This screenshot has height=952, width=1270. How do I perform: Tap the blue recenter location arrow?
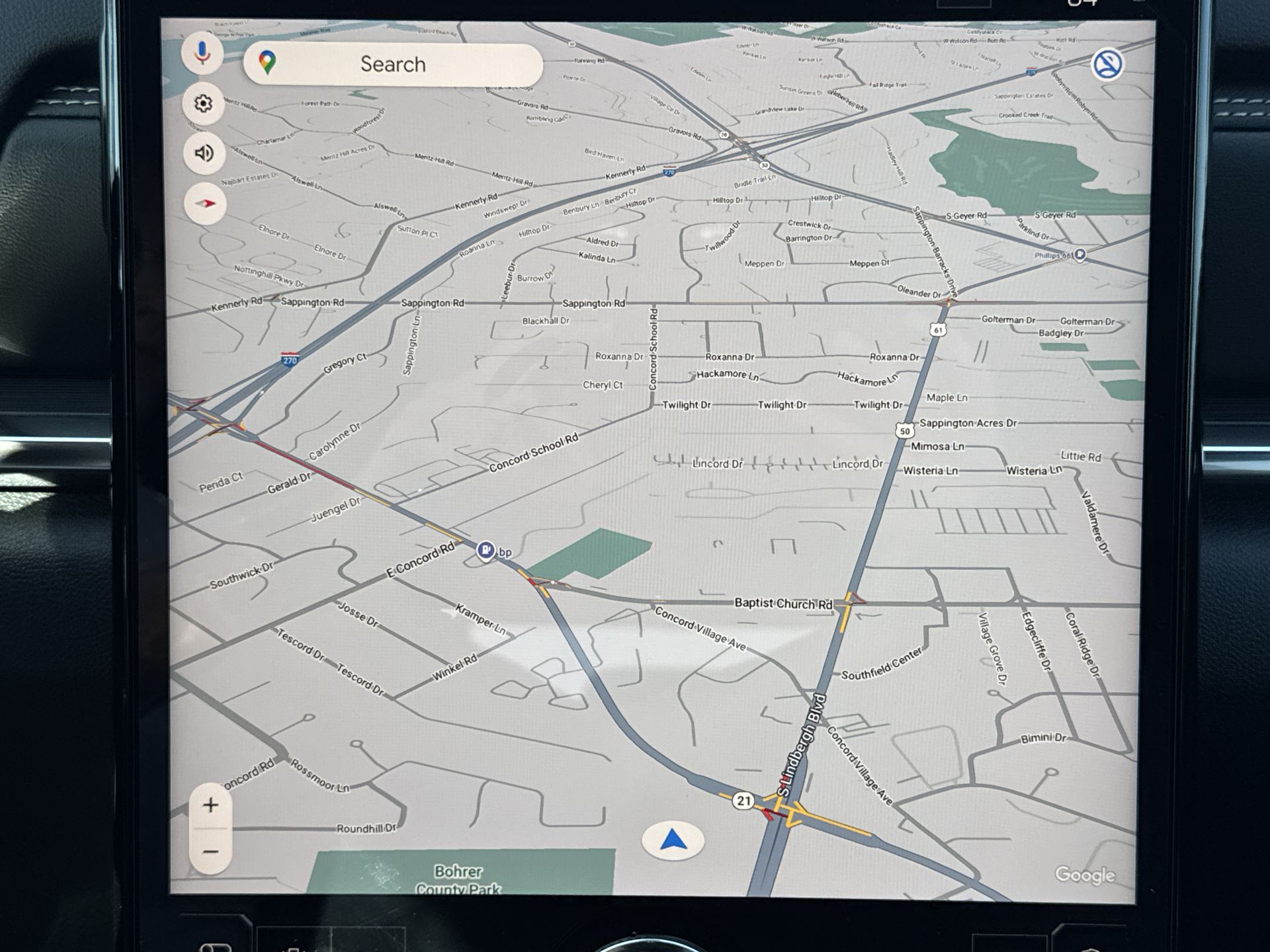click(673, 840)
